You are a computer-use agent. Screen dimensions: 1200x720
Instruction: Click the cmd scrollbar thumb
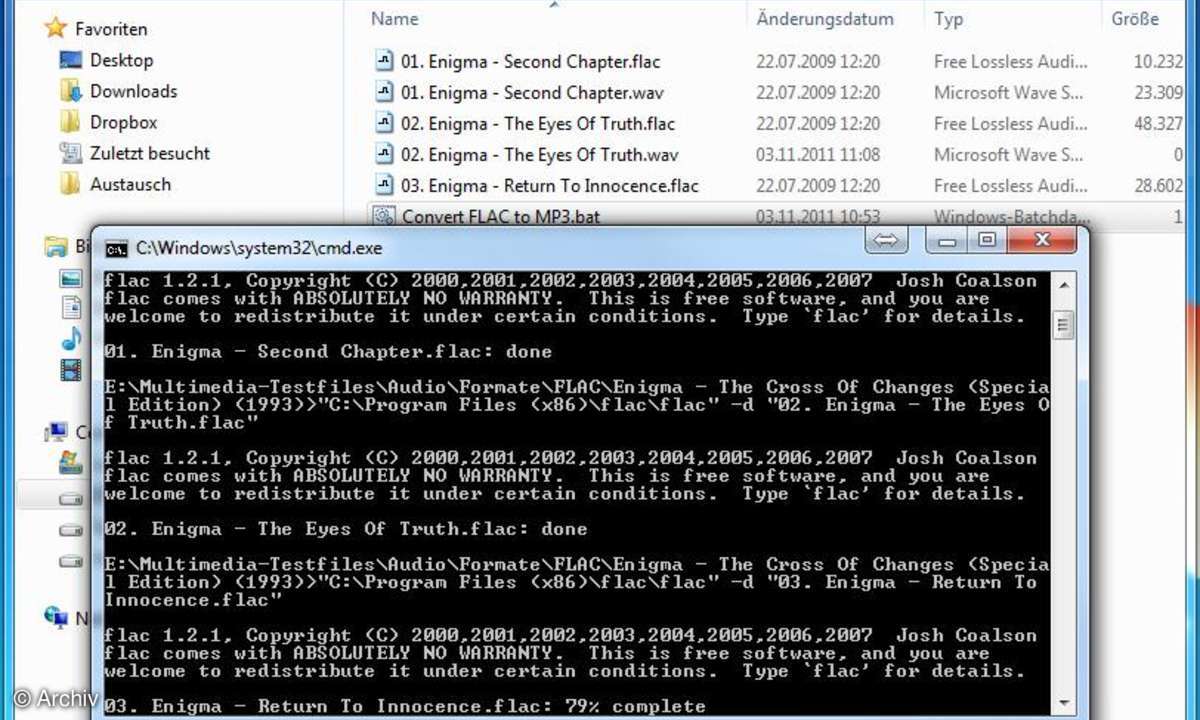tap(1063, 325)
